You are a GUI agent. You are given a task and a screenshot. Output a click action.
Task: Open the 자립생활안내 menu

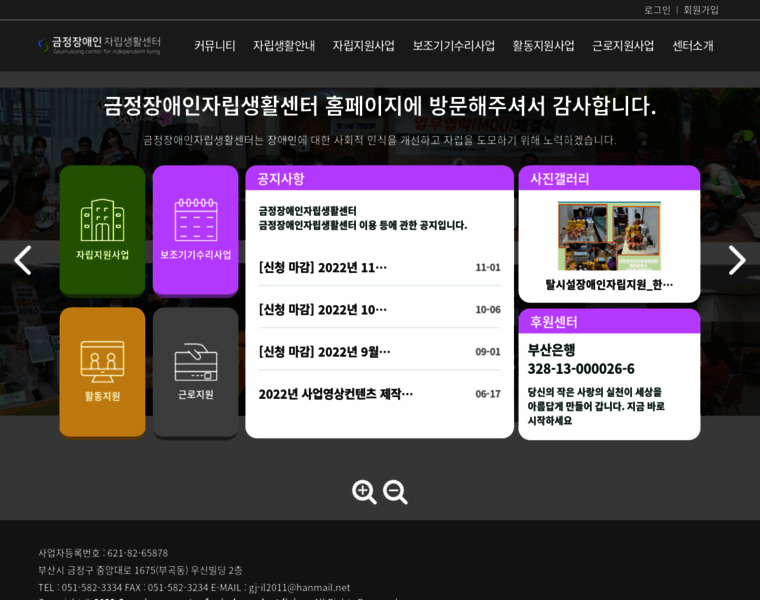pos(284,46)
